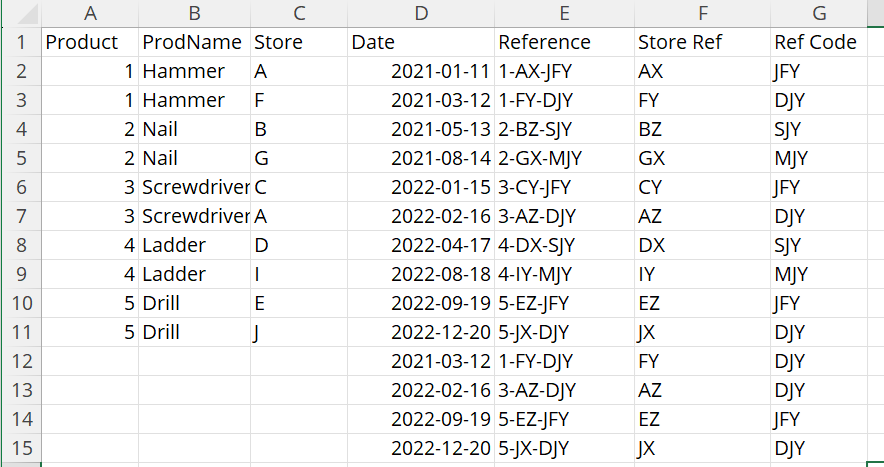Select column A header
The image size is (884, 467).
click(x=90, y=14)
